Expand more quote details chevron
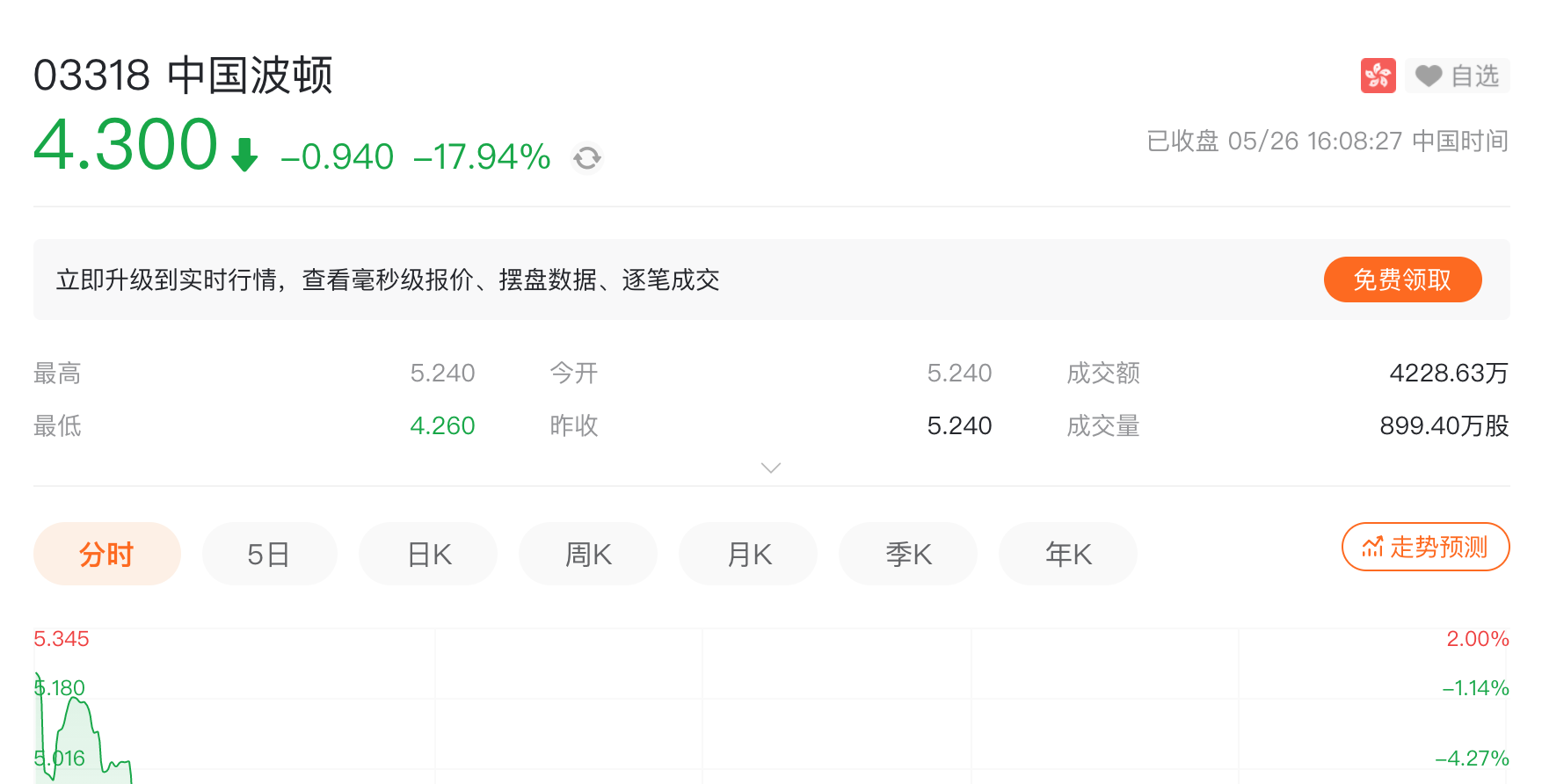This screenshot has height=784, width=1542. pos(771,468)
